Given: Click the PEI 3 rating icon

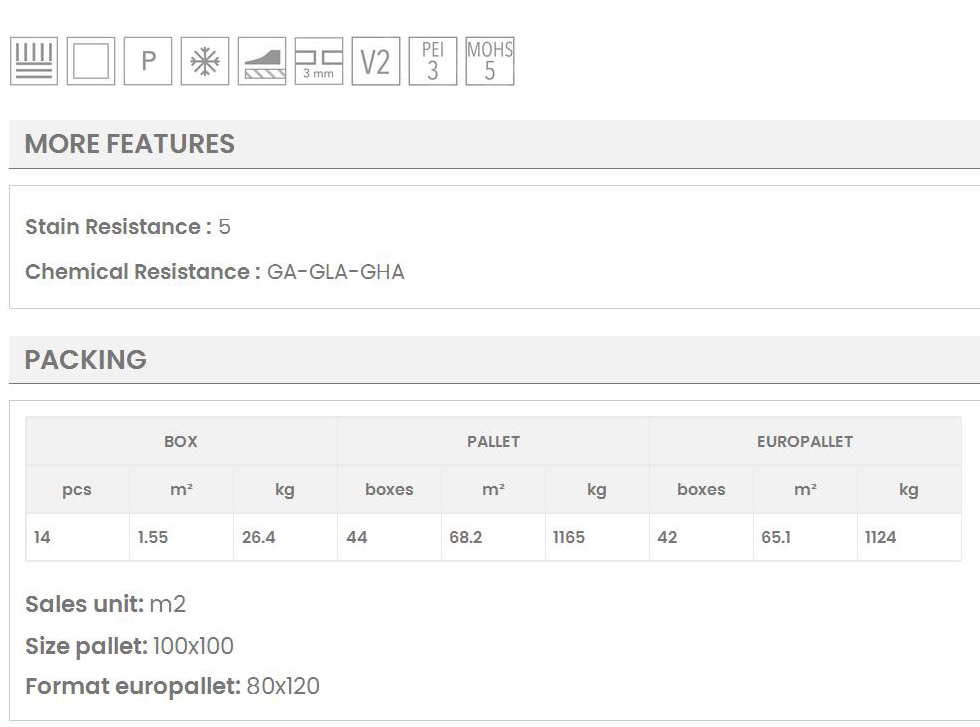Looking at the screenshot, I should point(433,62).
